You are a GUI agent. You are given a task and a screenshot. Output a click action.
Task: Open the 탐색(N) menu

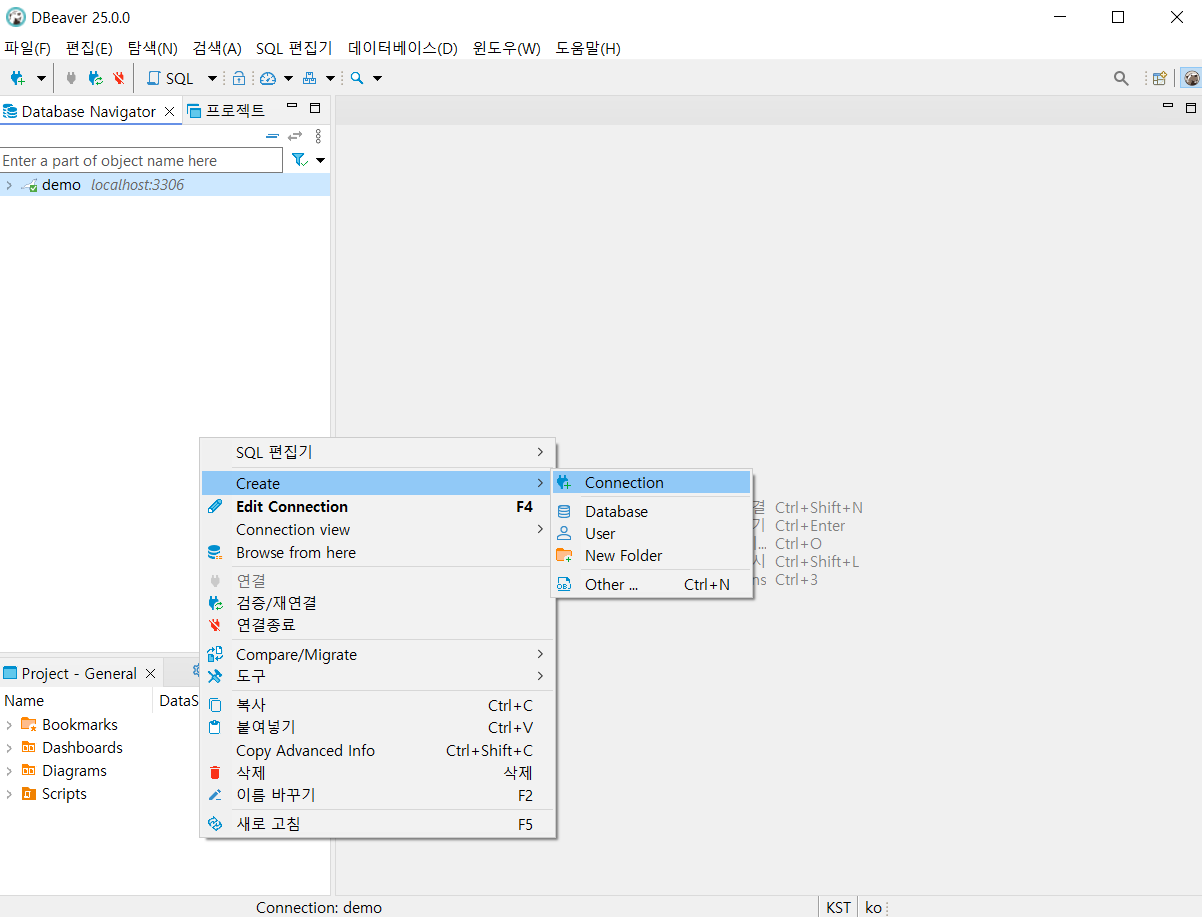pyautogui.click(x=152, y=48)
